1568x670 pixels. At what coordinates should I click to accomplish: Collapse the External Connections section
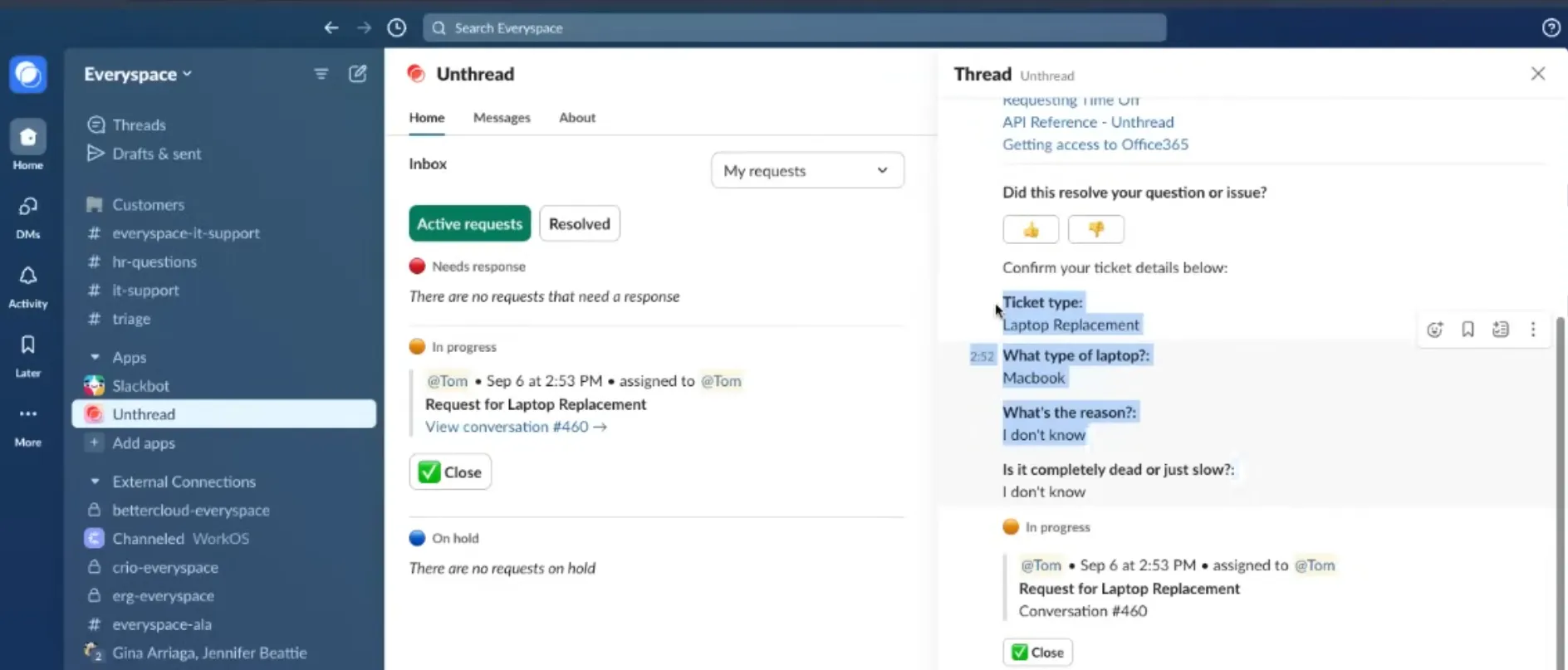96,482
